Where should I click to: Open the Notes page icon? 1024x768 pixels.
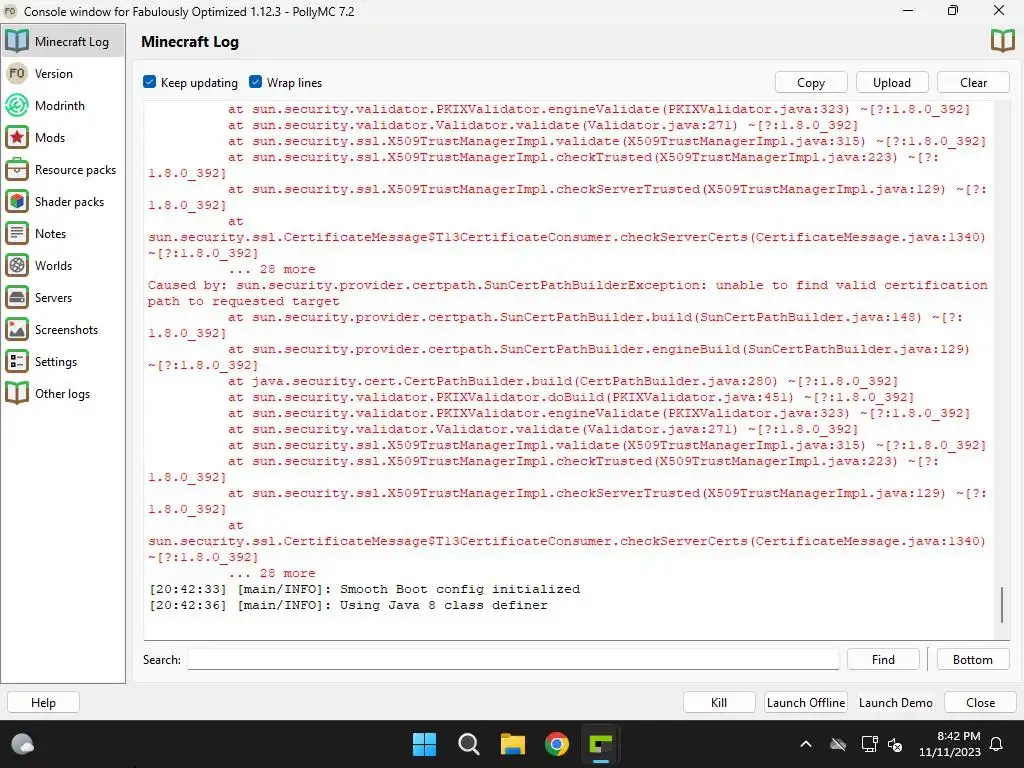17,233
